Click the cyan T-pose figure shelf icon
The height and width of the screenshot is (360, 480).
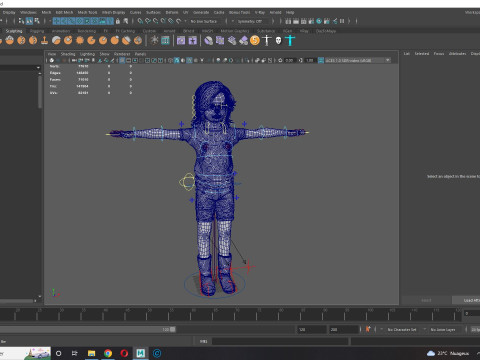pos(290,41)
